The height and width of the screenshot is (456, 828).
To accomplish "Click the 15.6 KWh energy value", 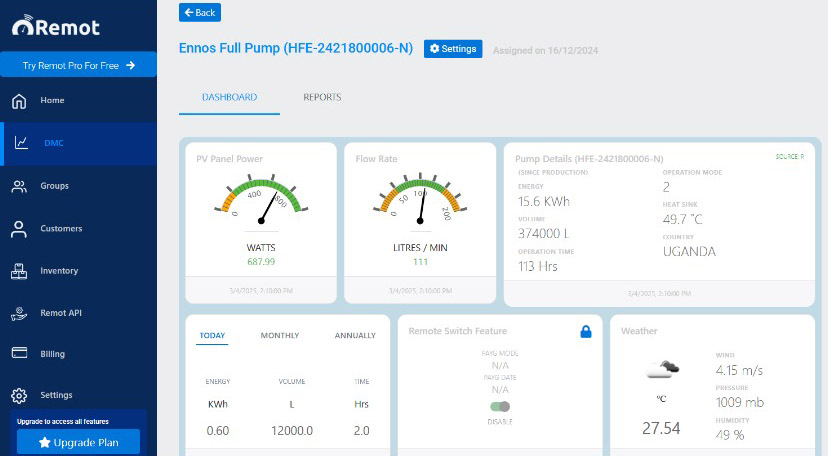I will [x=544, y=202].
